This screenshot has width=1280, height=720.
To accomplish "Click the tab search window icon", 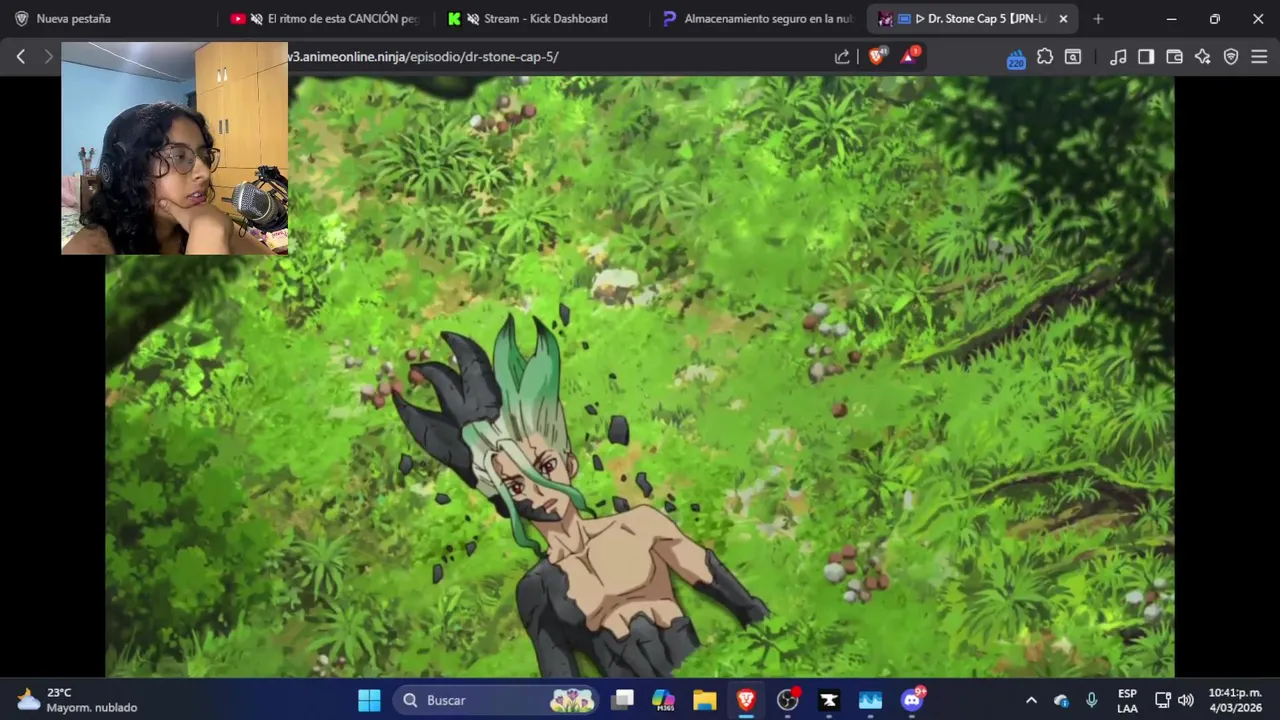I will pos(1073,57).
